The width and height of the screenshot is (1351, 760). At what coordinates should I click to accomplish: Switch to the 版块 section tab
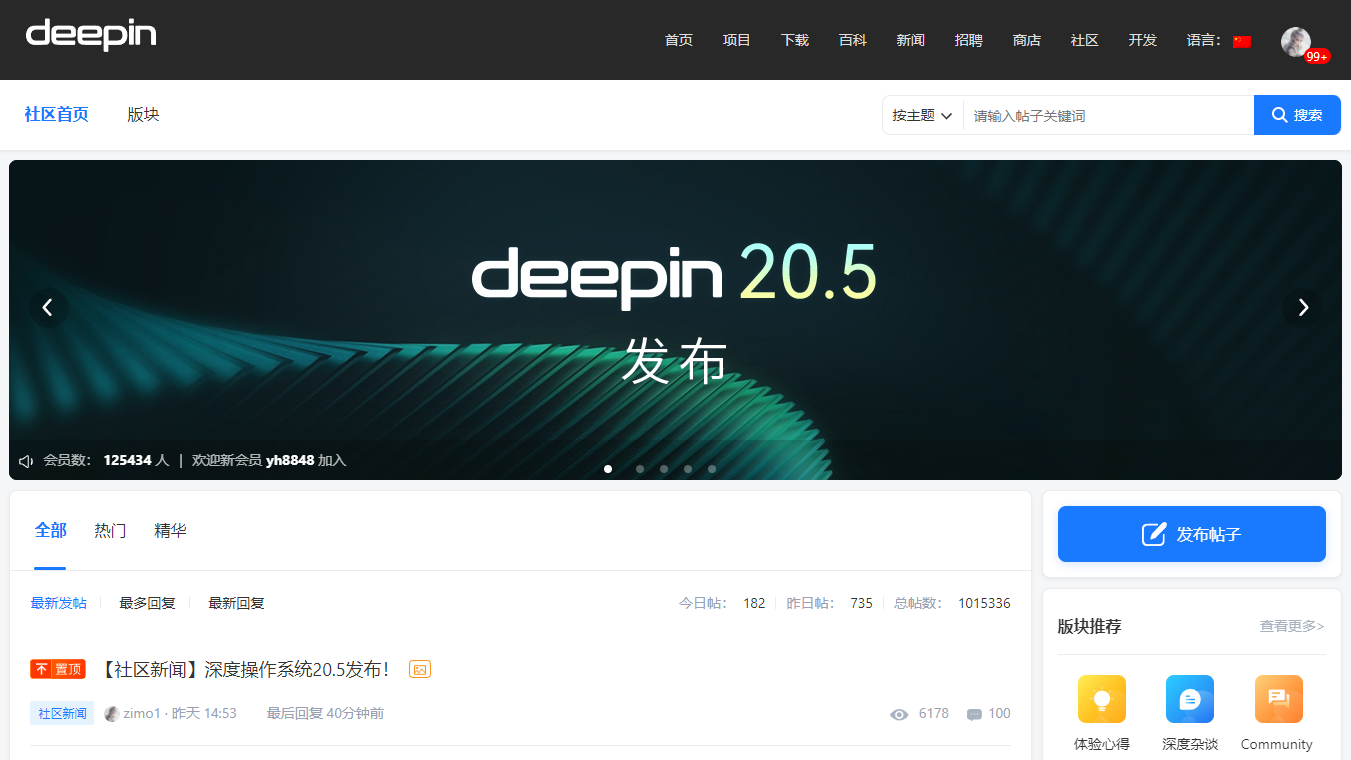[143, 115]
